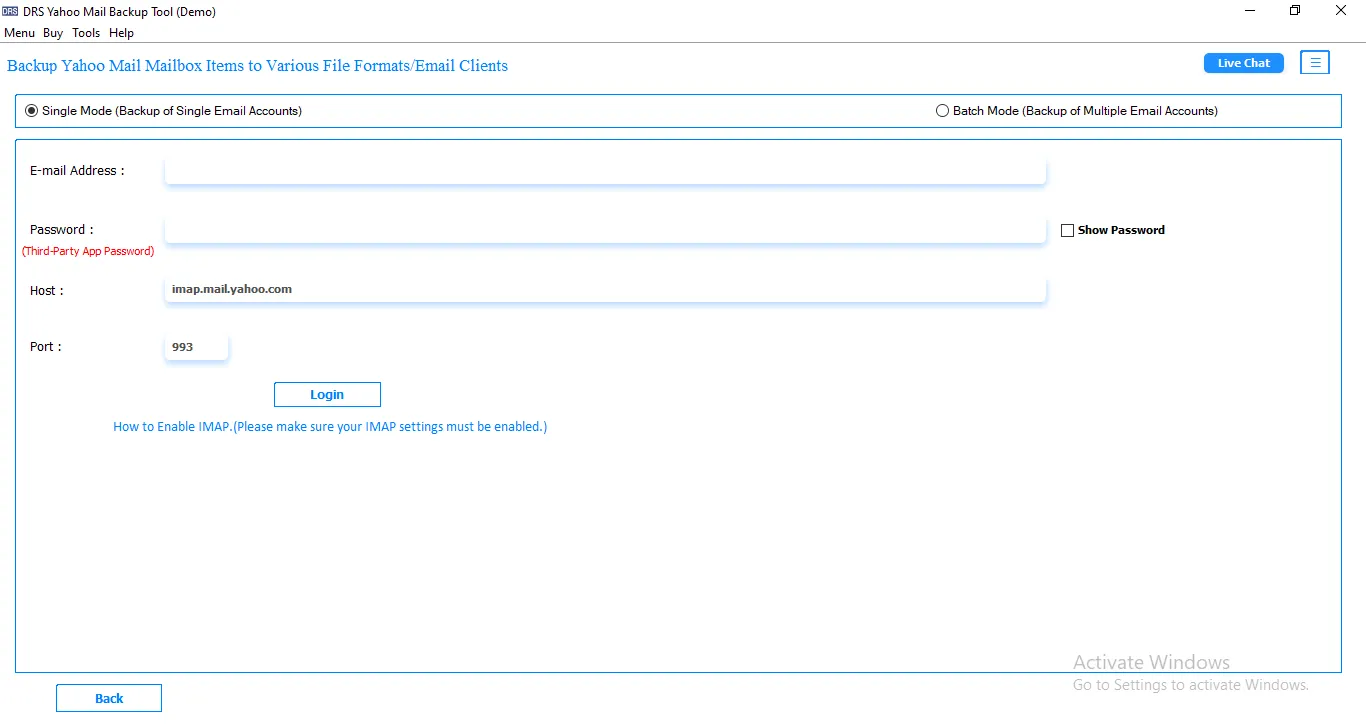Go Back to previous screen
Screen dimensions: 1366x728
pos(109,698)
